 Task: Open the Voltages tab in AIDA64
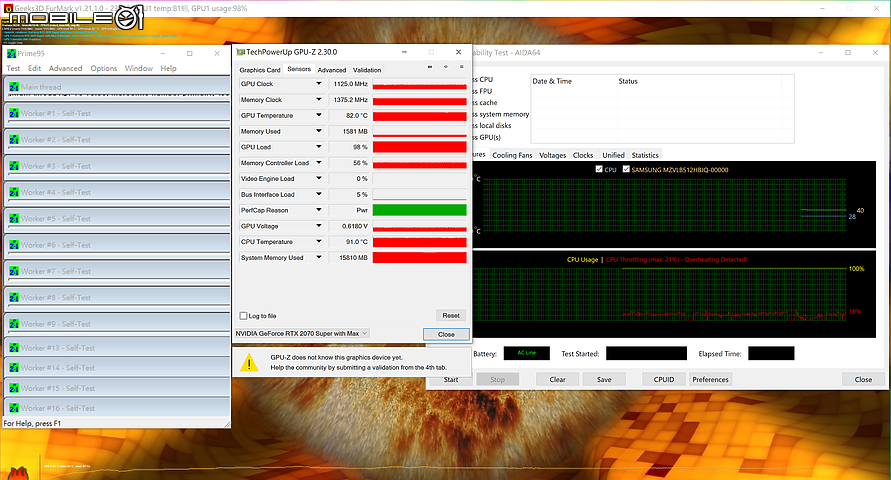553,155
